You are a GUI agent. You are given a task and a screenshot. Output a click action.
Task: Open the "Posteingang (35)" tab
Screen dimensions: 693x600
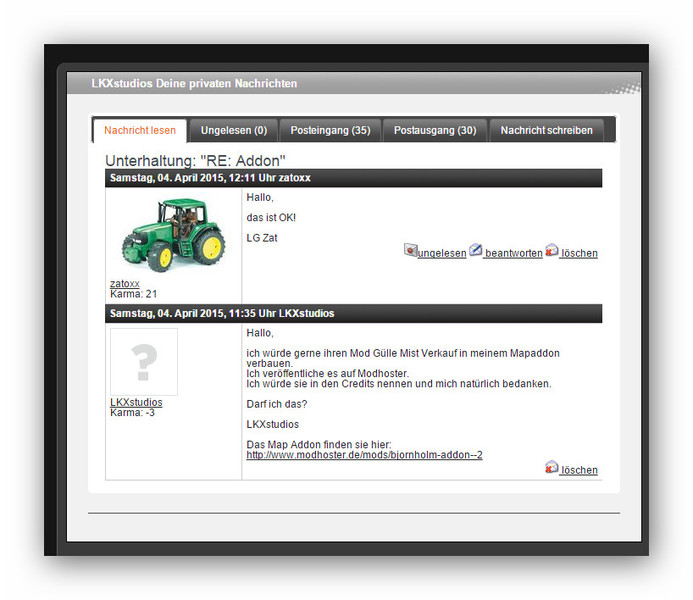[x=330, y=130]
